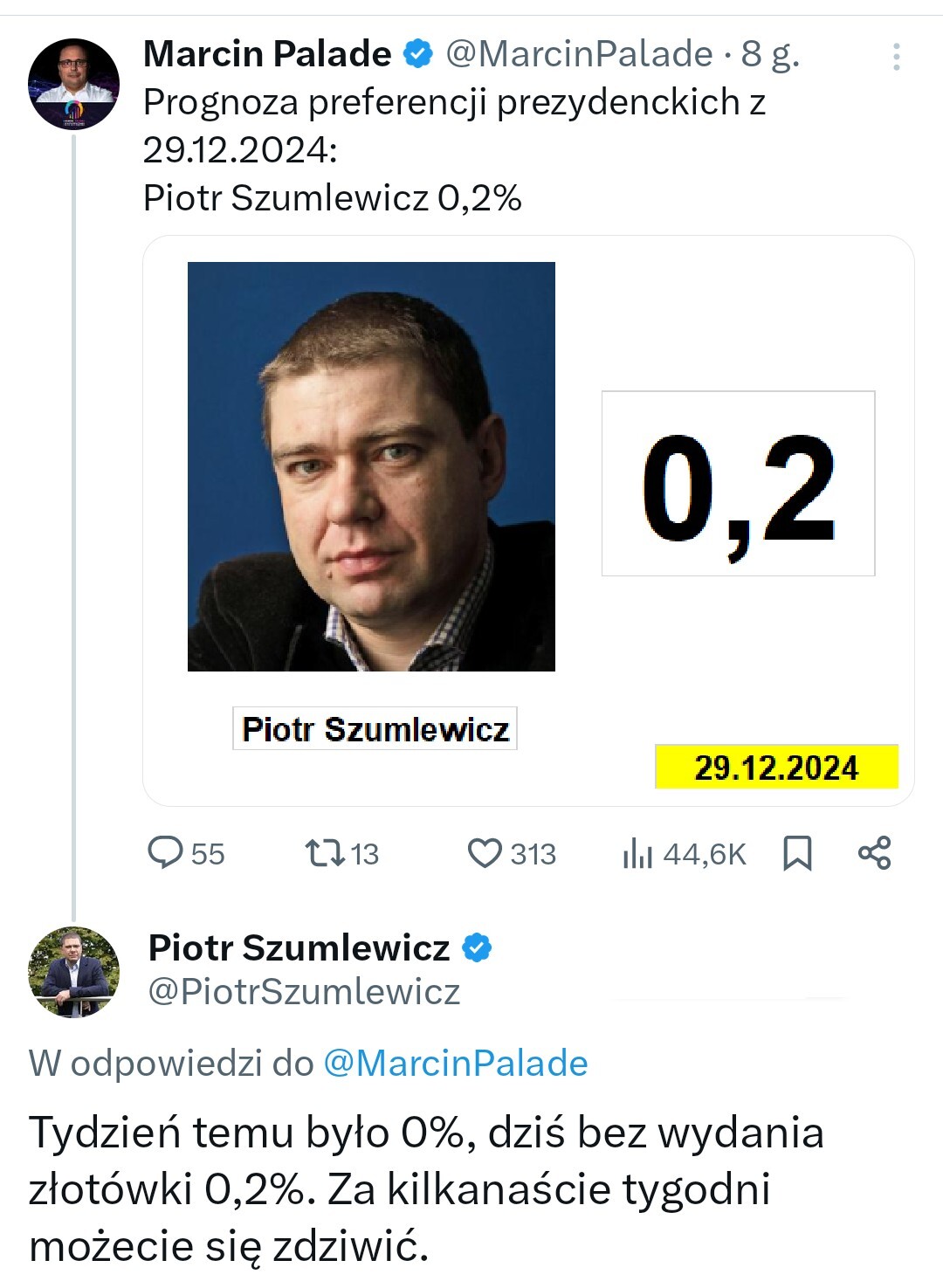Open the three-dot more options menu
943x1288 pixels.
click(x=896, y=57)
